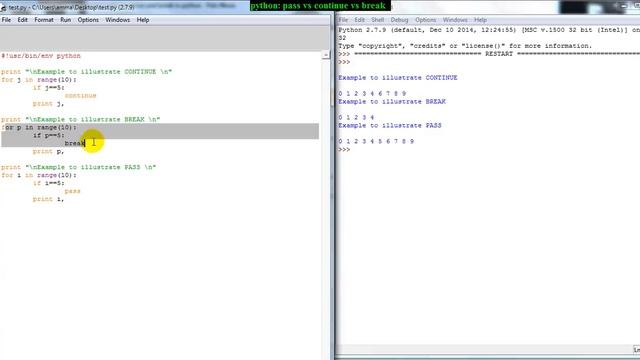640x360 pixels.
Task: Open the Help menu in test.py editor
Action: pos(142,20)
